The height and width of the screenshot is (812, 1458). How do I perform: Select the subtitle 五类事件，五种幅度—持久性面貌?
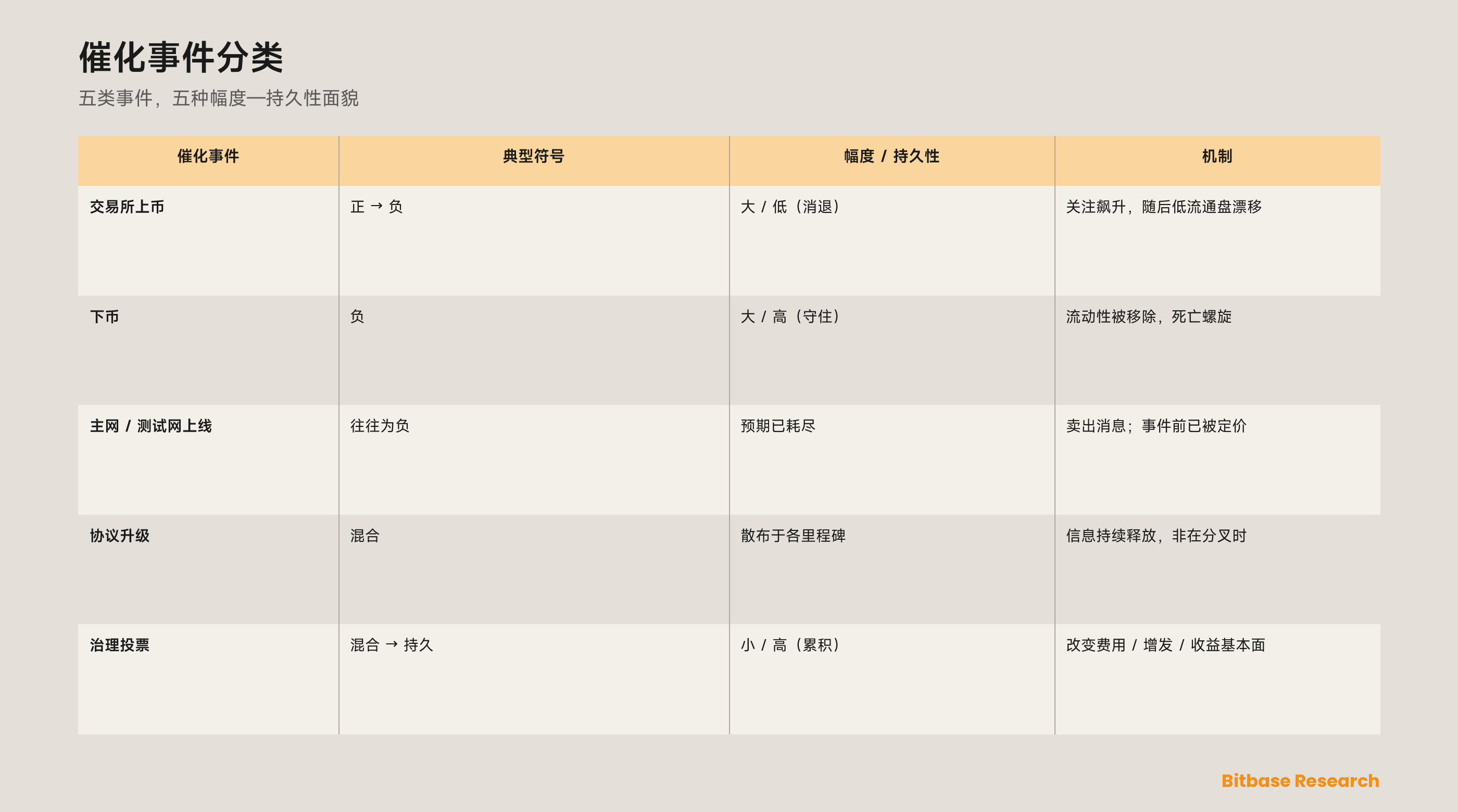coord(219,98)
